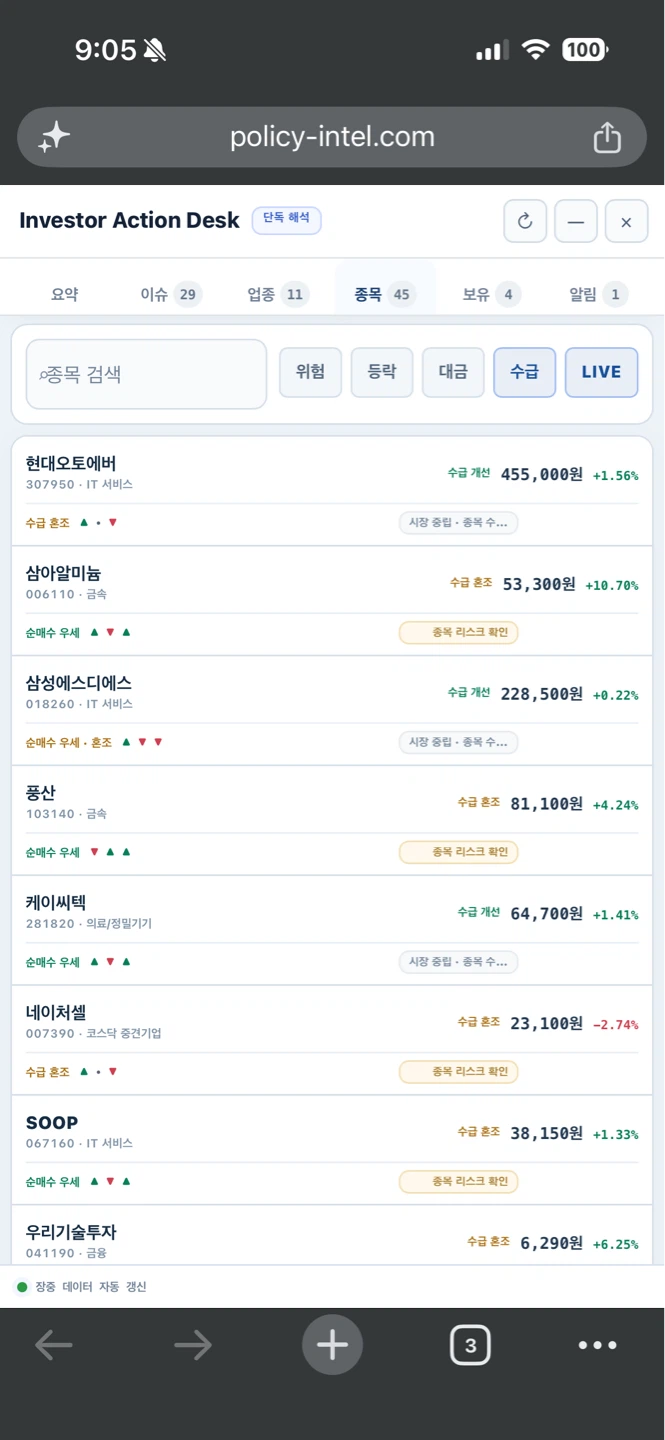Viewport: 665px width, 1440px height.
Task: Tap the sparkle icon in the address bar
Action: pyautogui.click(x=54, y=137)
